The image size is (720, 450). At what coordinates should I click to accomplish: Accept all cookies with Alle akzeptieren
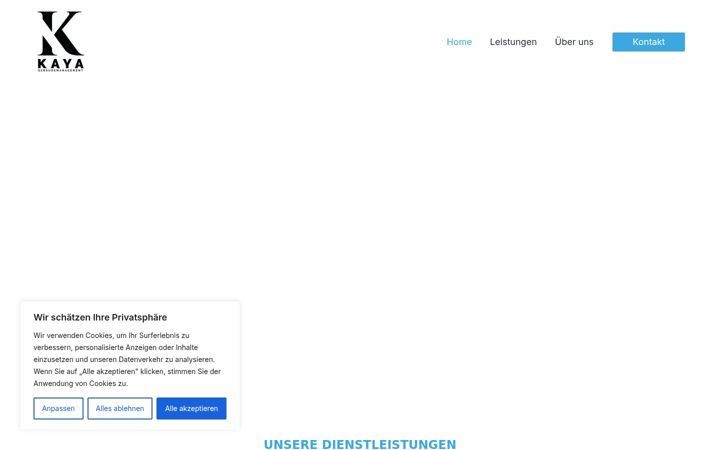pyautogui.click(x=191, y=408)
